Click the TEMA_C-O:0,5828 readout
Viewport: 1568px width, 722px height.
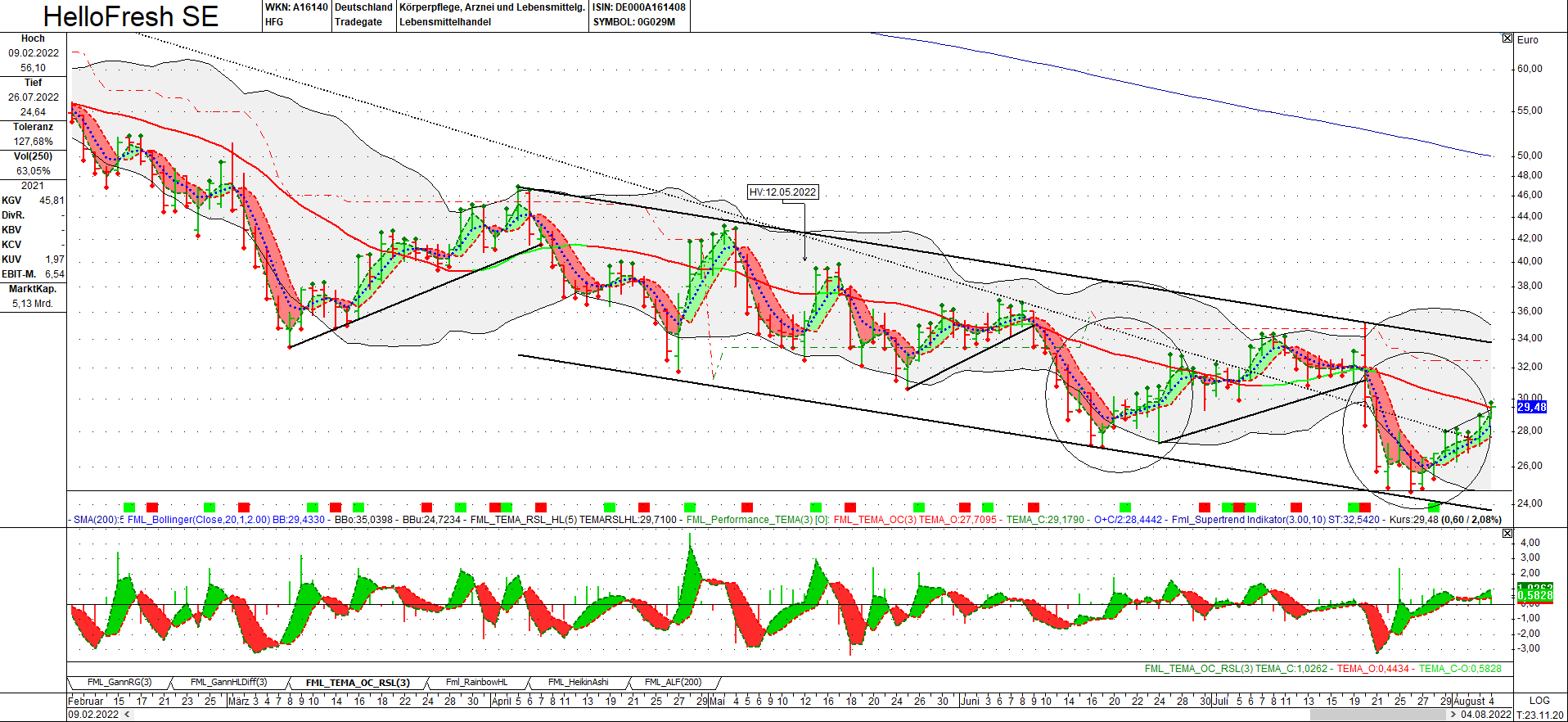1460,669
